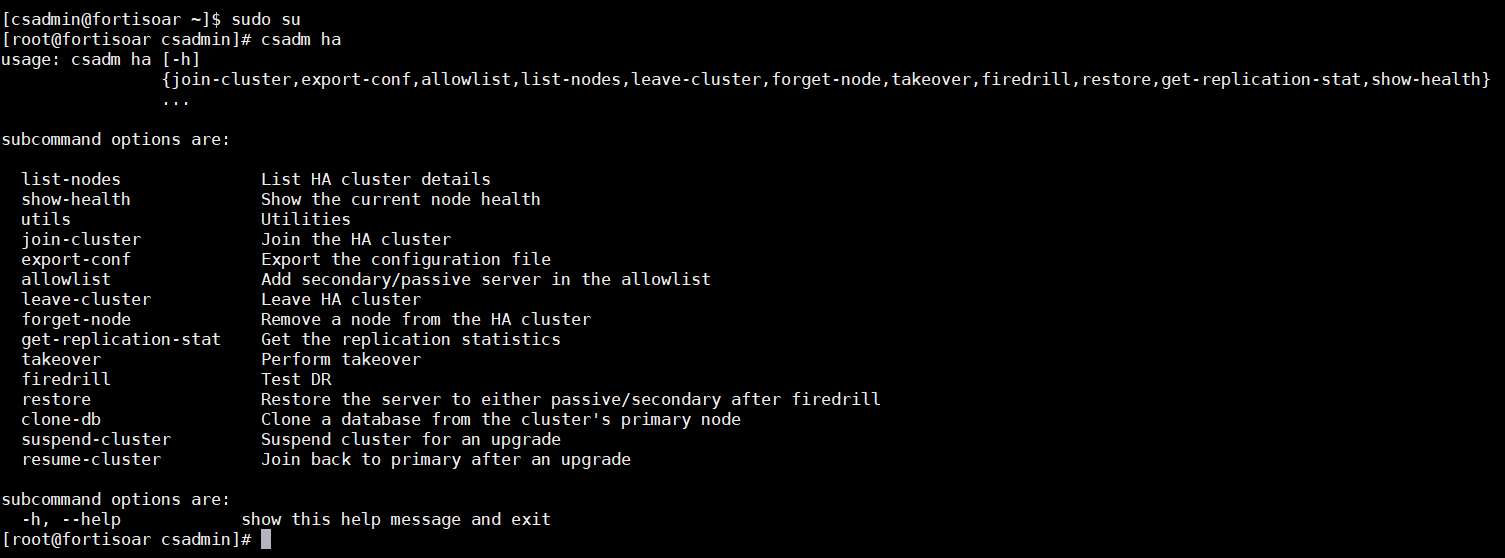Click the 'sudo su' command text
This screenshot has width=1505, height=558.
coord(266,19)
